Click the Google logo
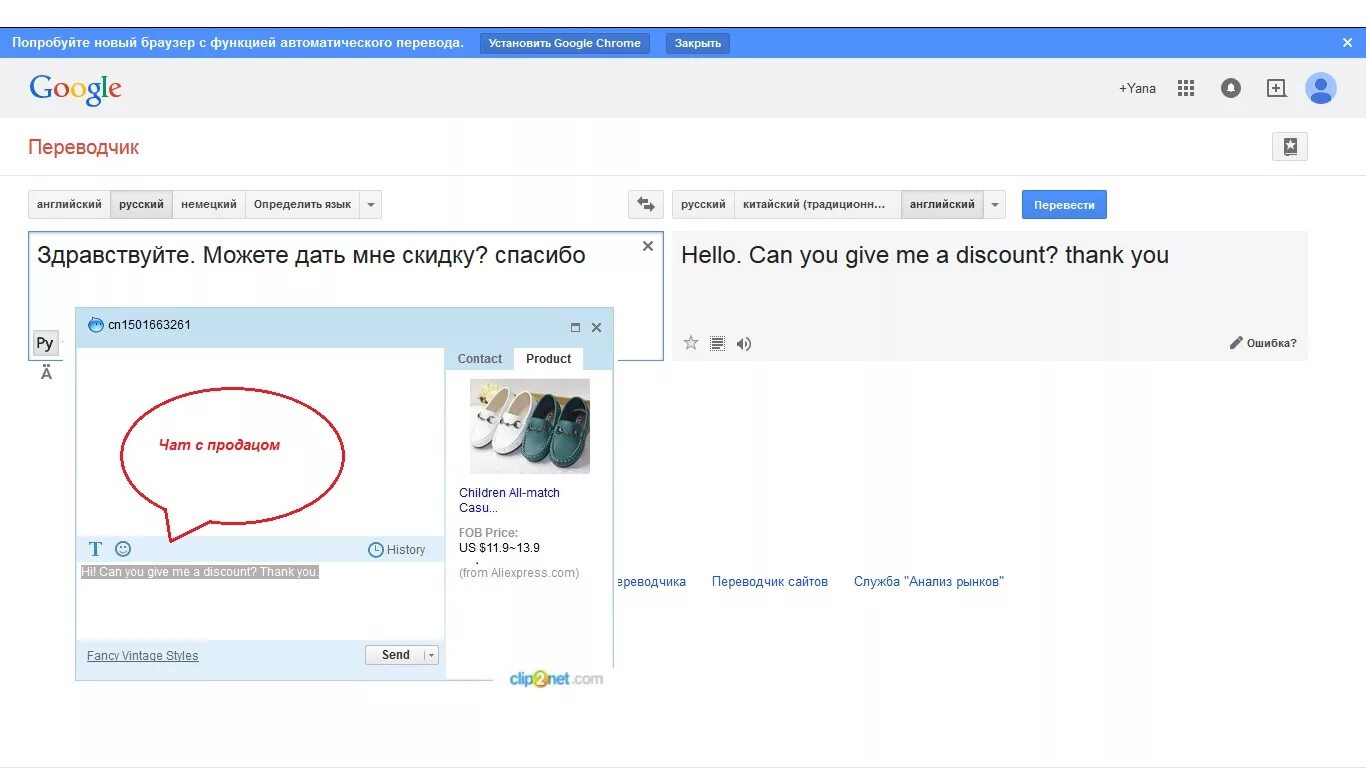 tap(76, 89)
